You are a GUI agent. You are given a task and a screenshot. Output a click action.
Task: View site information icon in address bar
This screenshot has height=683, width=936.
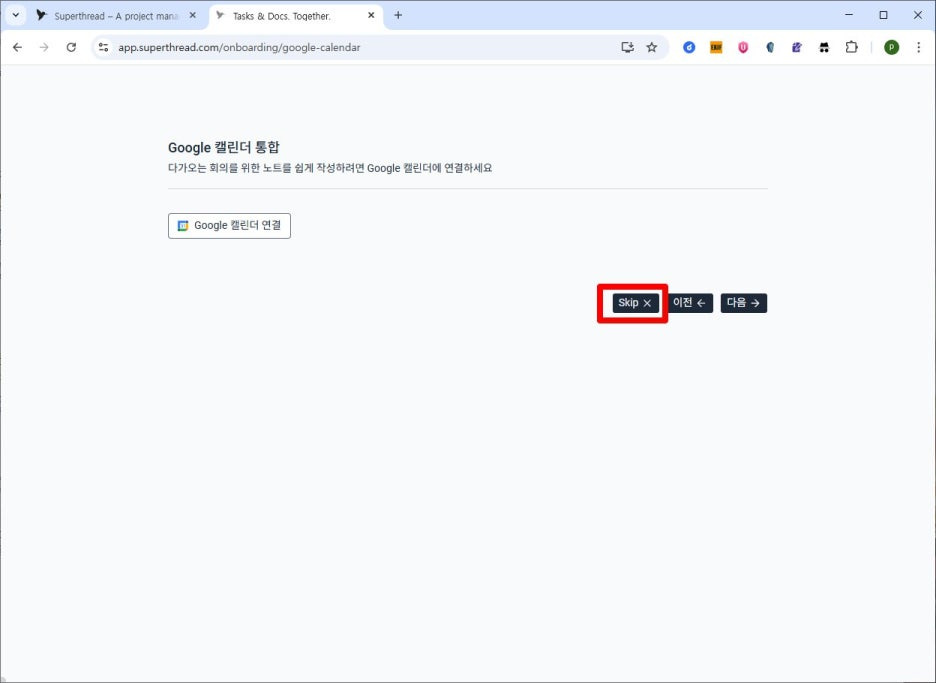point(103,47)
